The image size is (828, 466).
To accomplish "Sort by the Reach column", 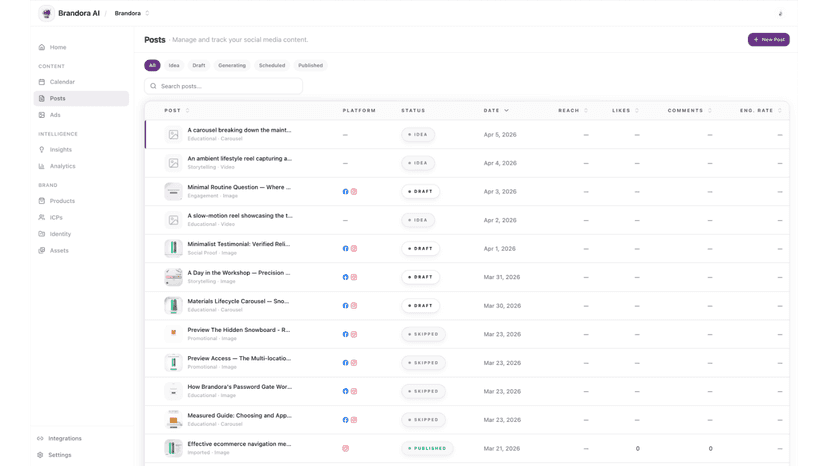I will [x=573, y=110].
